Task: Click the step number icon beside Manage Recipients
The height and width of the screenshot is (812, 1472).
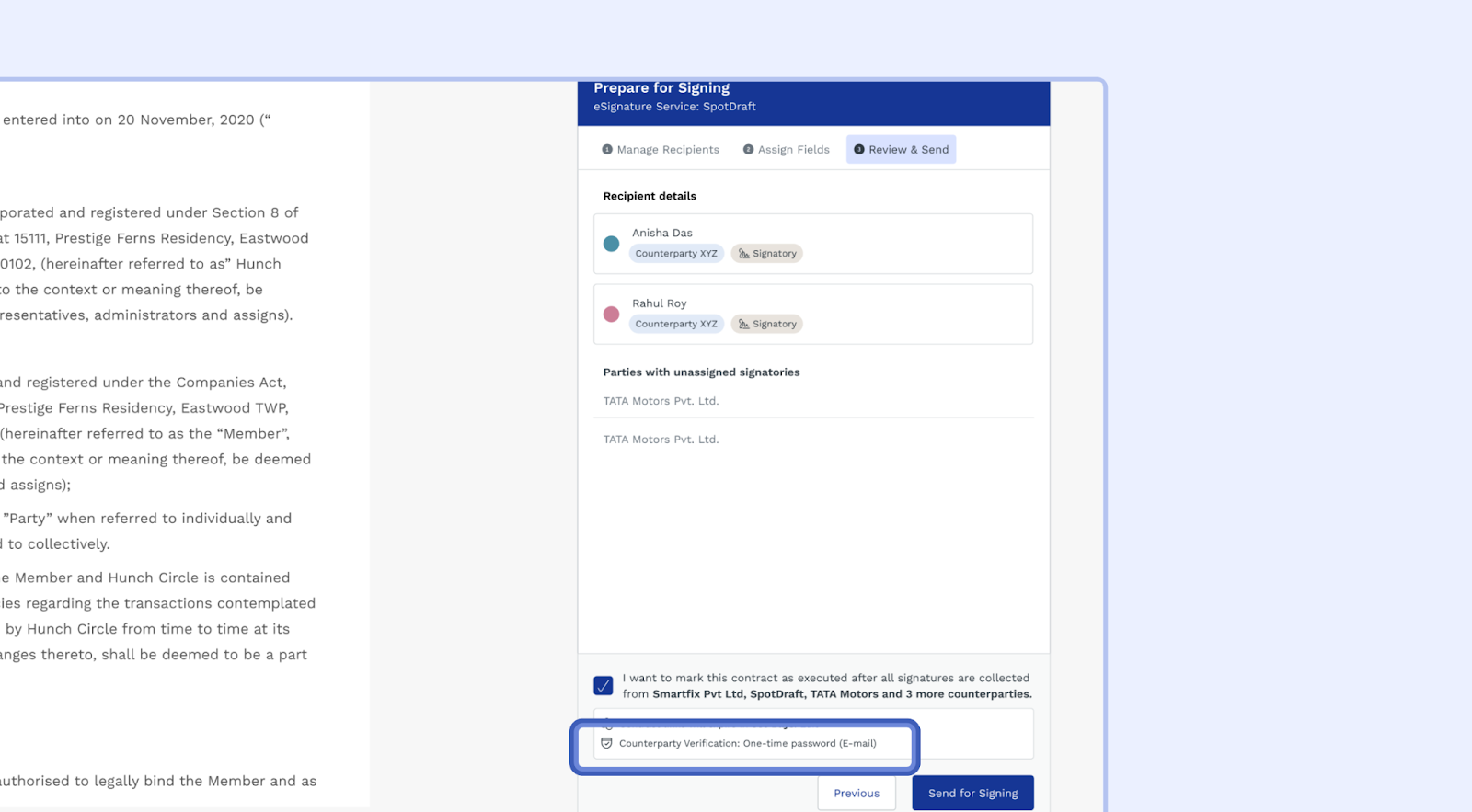Action: tap(607, 150)
